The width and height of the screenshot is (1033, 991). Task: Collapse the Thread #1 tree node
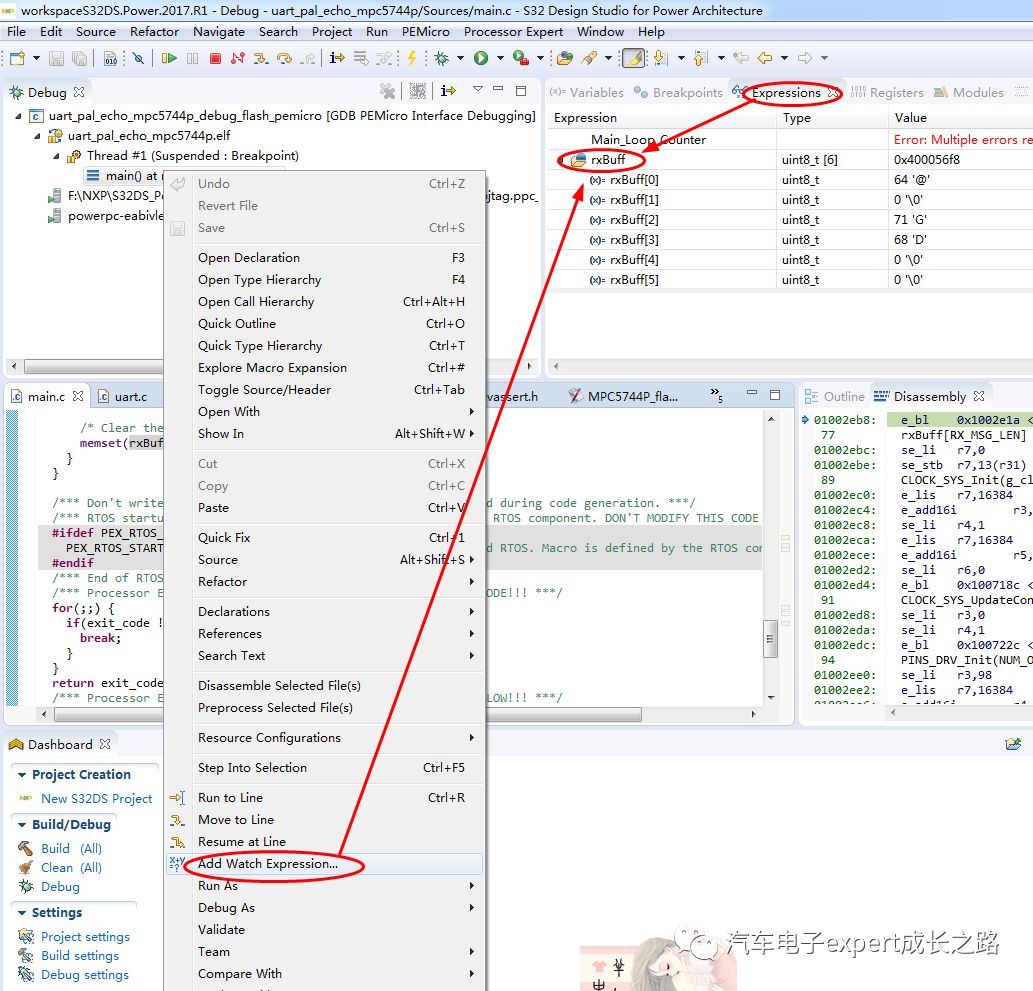click(57, 157)
